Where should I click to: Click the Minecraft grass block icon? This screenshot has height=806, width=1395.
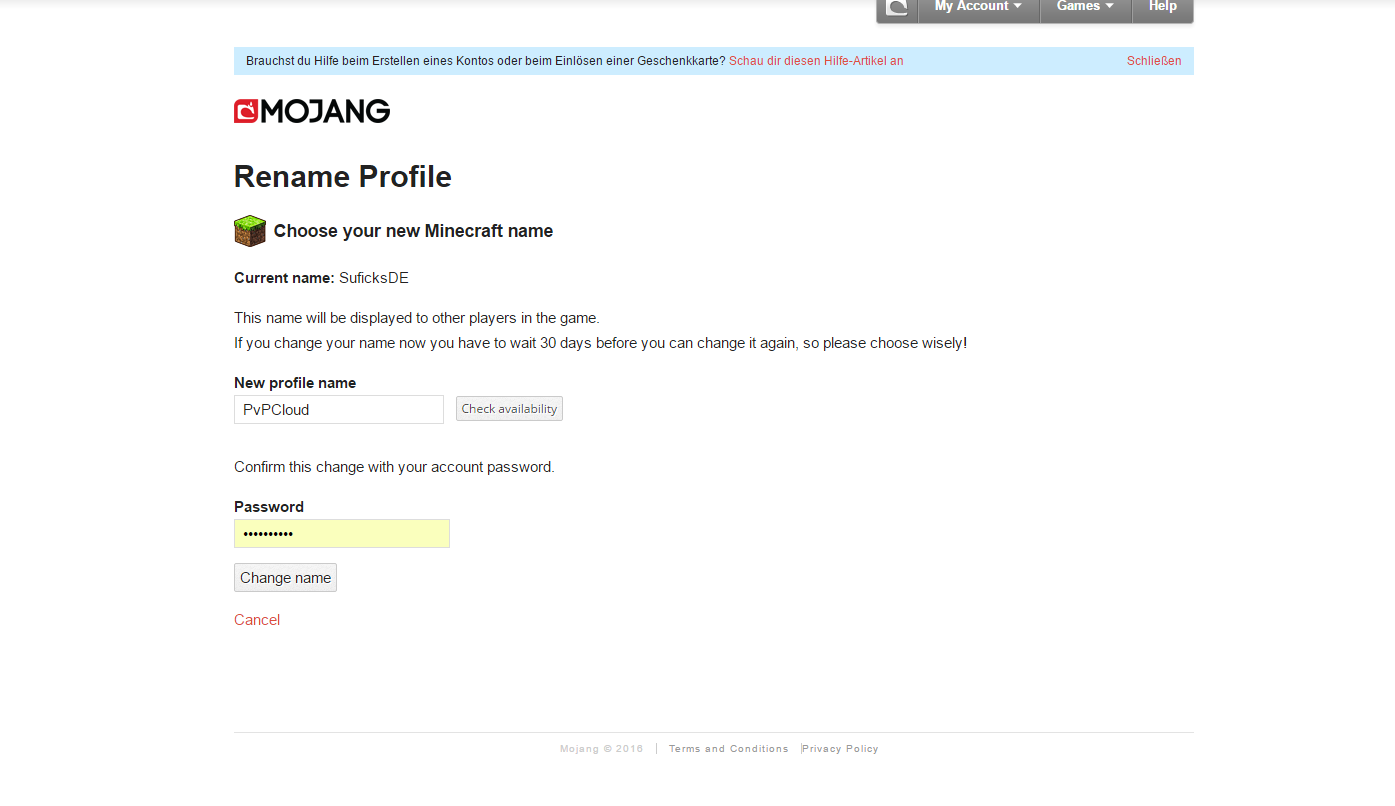(x=250, y=231)
